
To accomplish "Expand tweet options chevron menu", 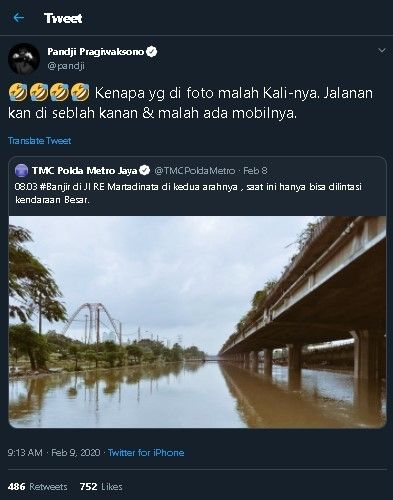I will coord(382,51).
